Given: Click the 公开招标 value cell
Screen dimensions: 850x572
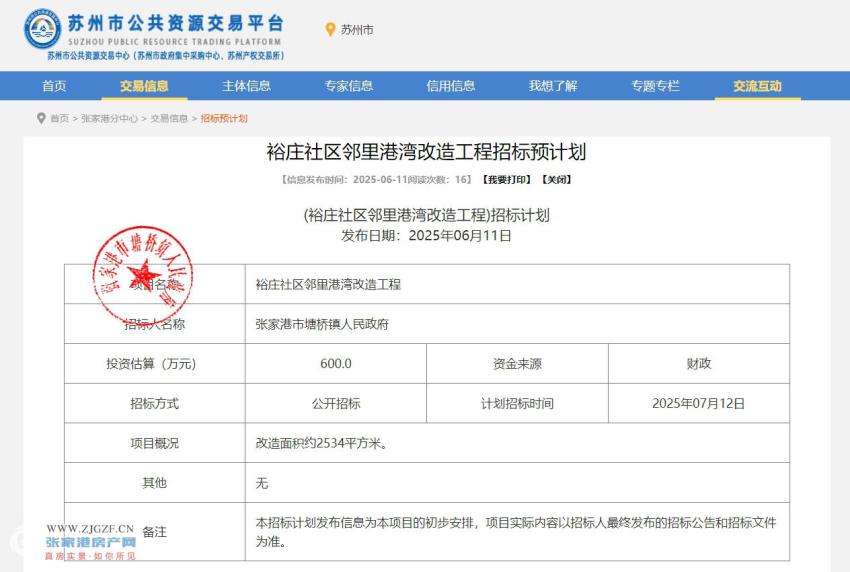Looking at the screenshot, I should coord(336,403).
